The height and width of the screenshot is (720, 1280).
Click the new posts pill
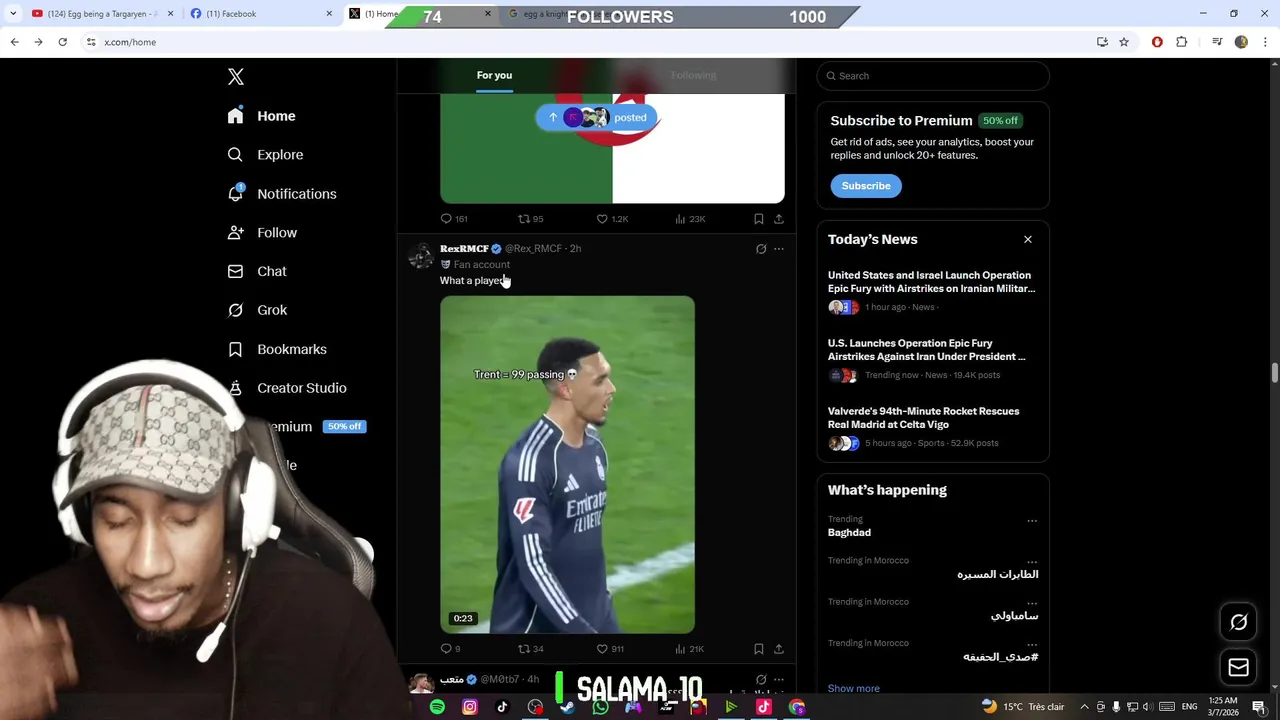click(x=597, y=117)
